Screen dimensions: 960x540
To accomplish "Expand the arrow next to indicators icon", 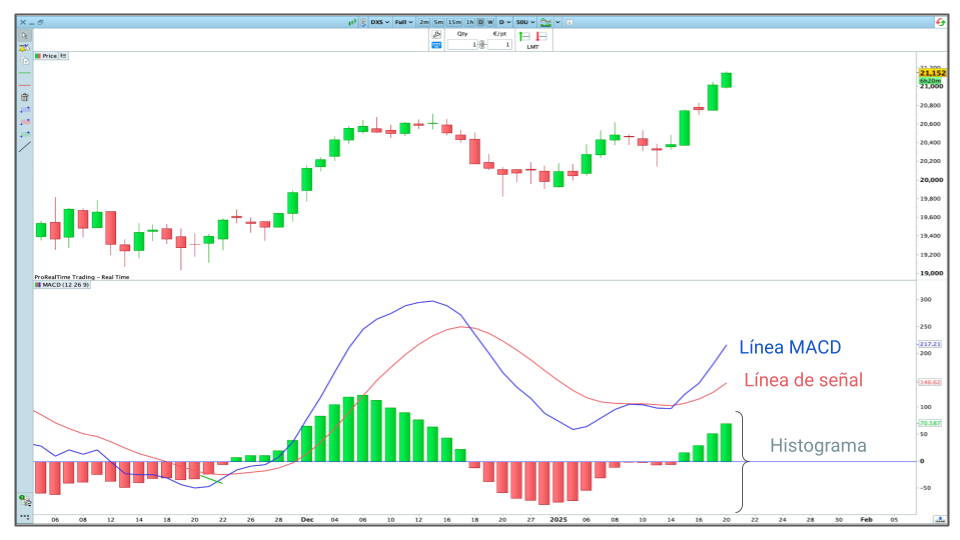I will coord(558,22).
